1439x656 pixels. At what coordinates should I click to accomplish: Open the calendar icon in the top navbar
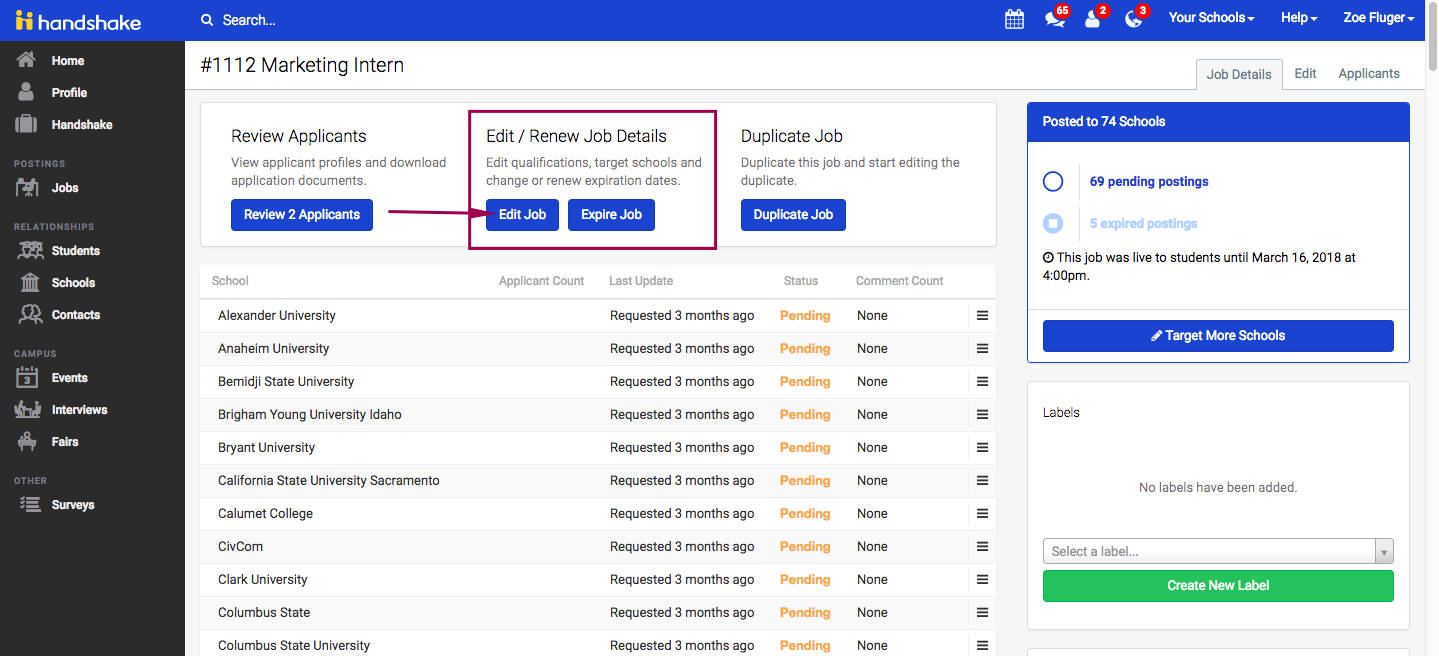point(1014,19)
